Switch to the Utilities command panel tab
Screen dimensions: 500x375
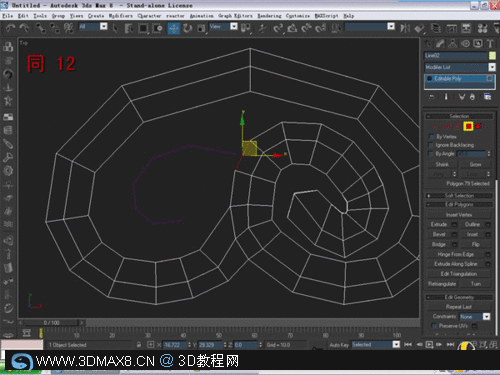(490, 43)
